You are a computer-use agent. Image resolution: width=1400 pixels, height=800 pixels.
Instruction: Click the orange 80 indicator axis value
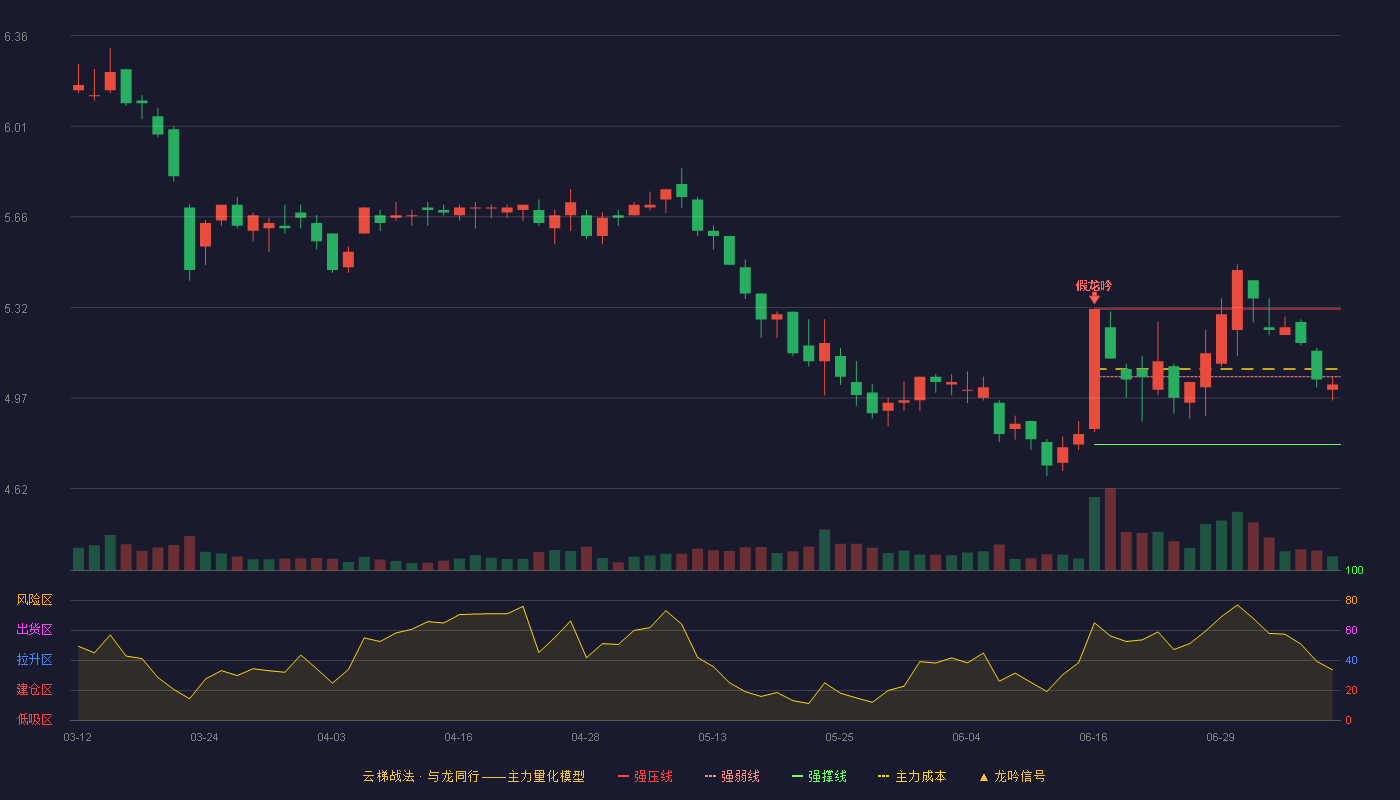1351,600
